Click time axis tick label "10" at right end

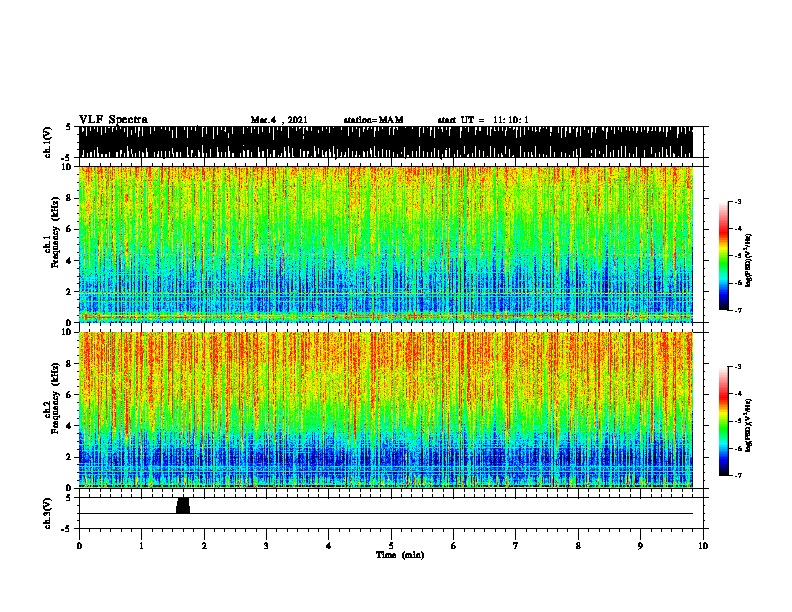[703, 546]
